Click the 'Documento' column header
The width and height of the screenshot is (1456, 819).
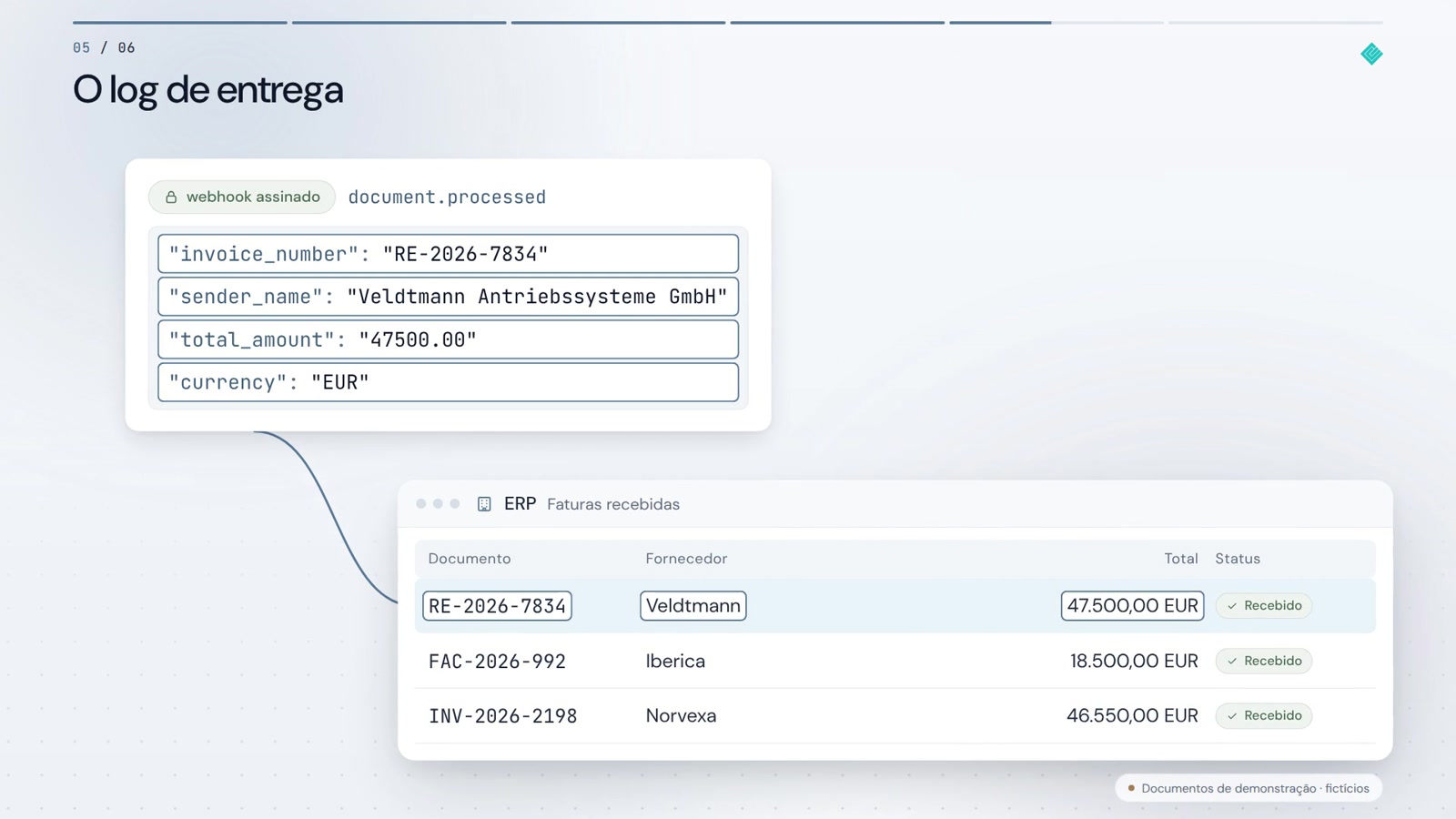(x=470, y=559)
